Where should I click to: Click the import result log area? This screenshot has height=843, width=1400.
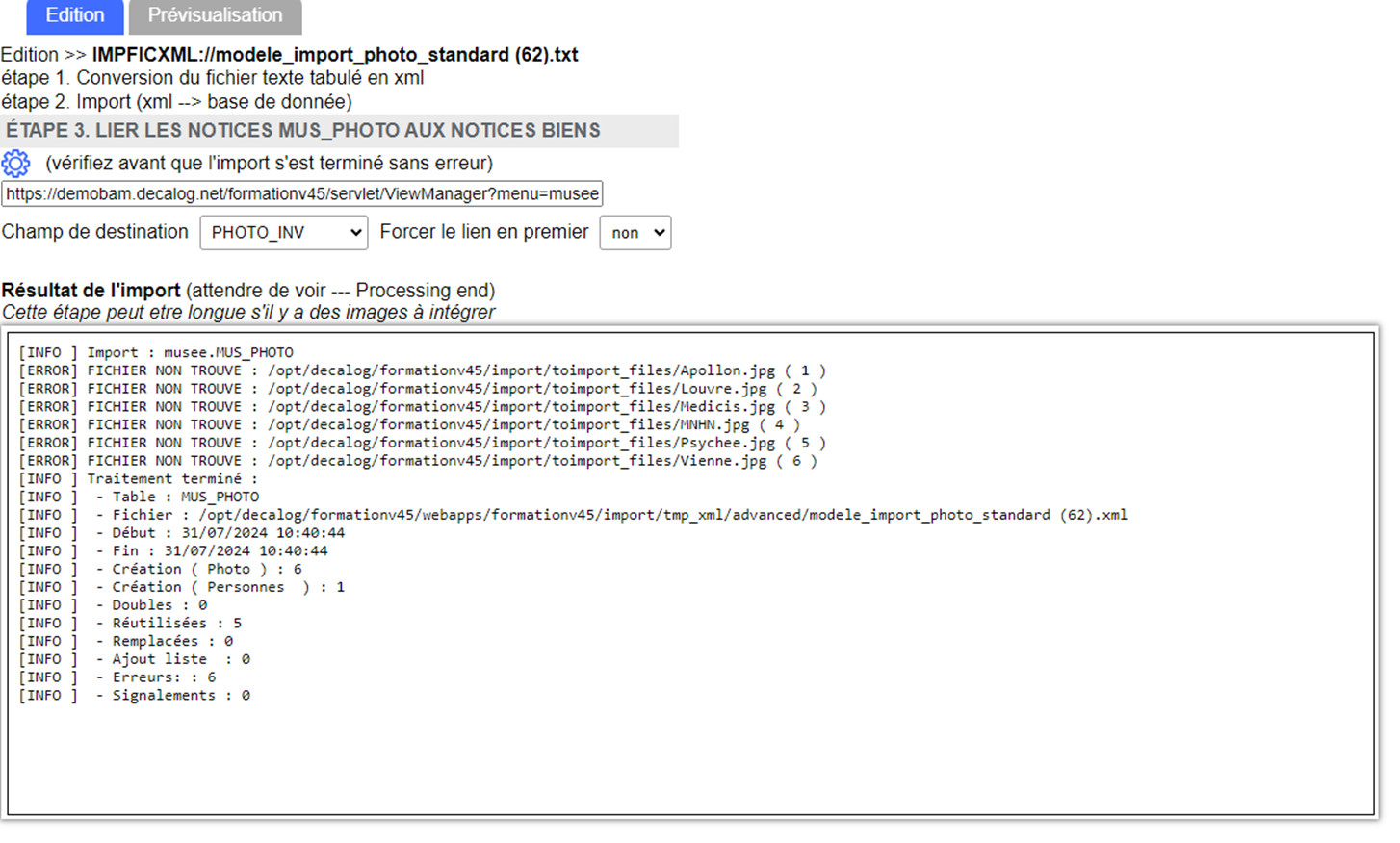[x=691, y=574]
